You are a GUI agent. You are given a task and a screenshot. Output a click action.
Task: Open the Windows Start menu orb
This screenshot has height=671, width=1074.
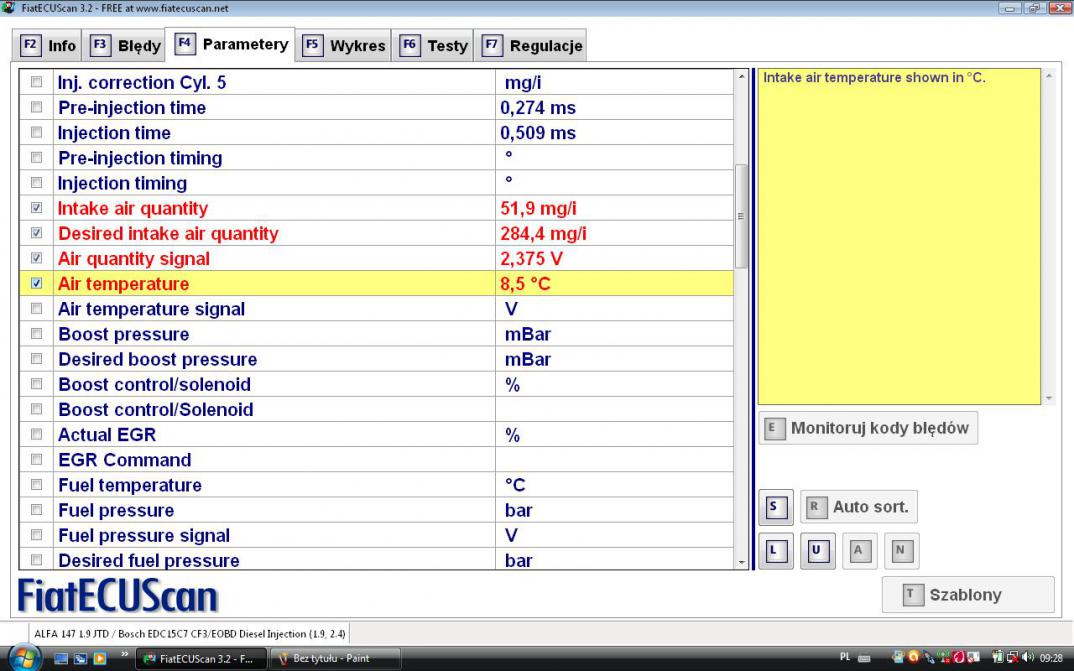tap(22, 658)
